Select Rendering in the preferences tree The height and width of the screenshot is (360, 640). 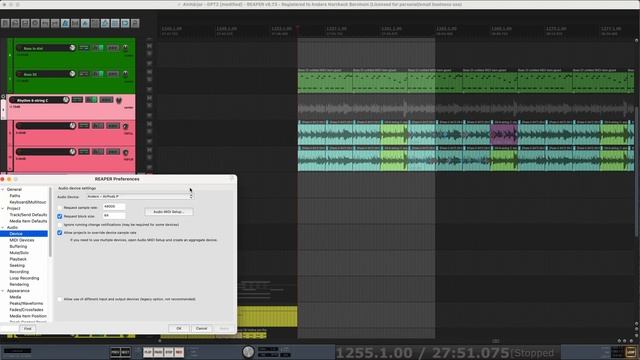pyautogui.click(x=19, y=284)
